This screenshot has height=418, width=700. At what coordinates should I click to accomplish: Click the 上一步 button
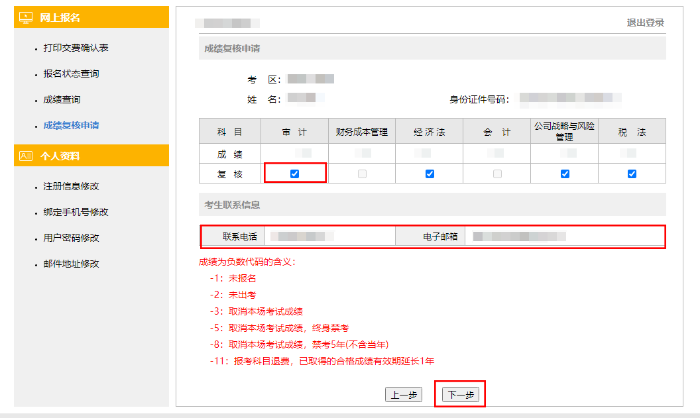[403, 395]
